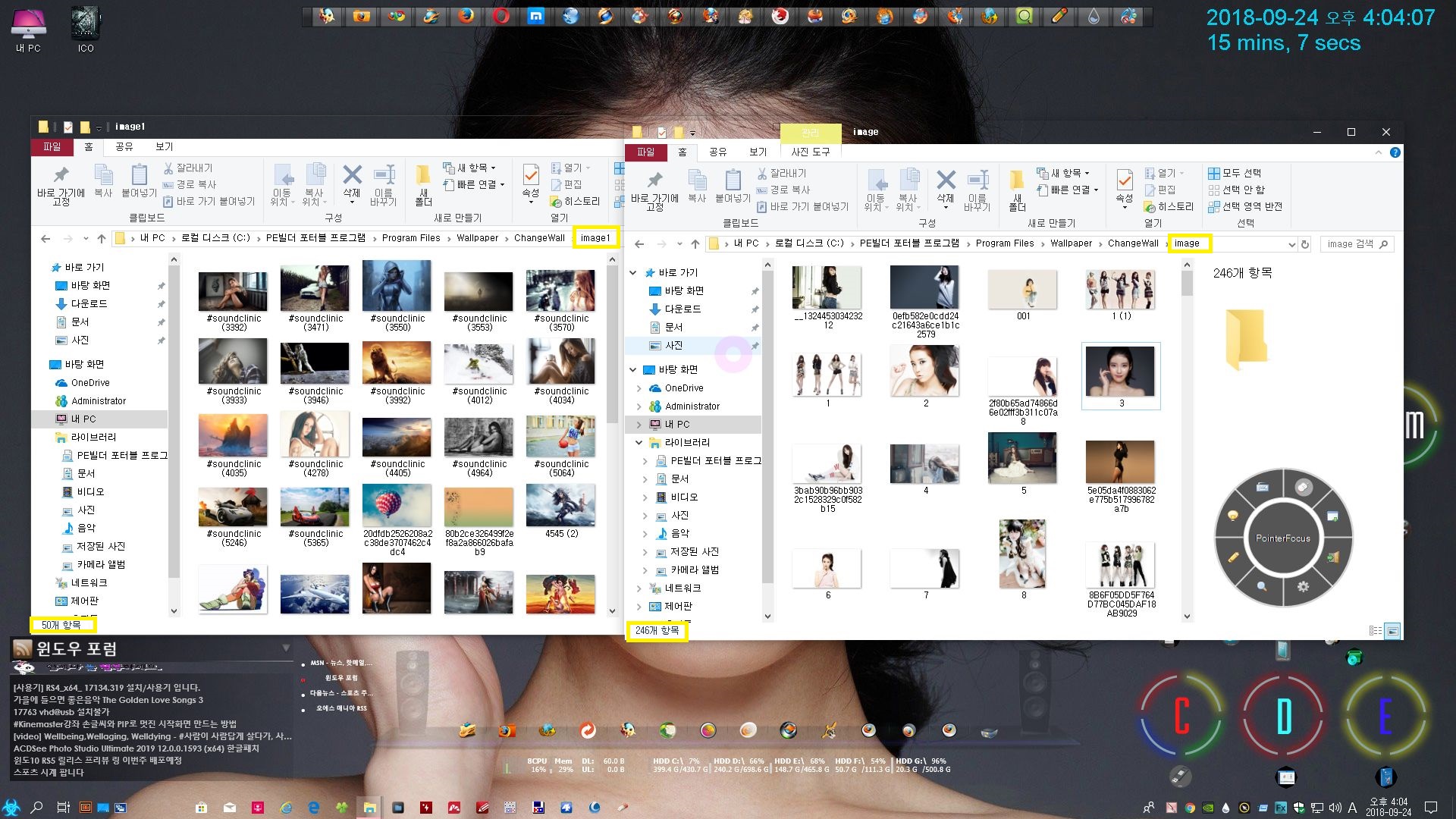The width and height of the screenshot is (1456, 819).
Task: Select Administrator in image1 navigation pane
Action: (x=99, y=400)
